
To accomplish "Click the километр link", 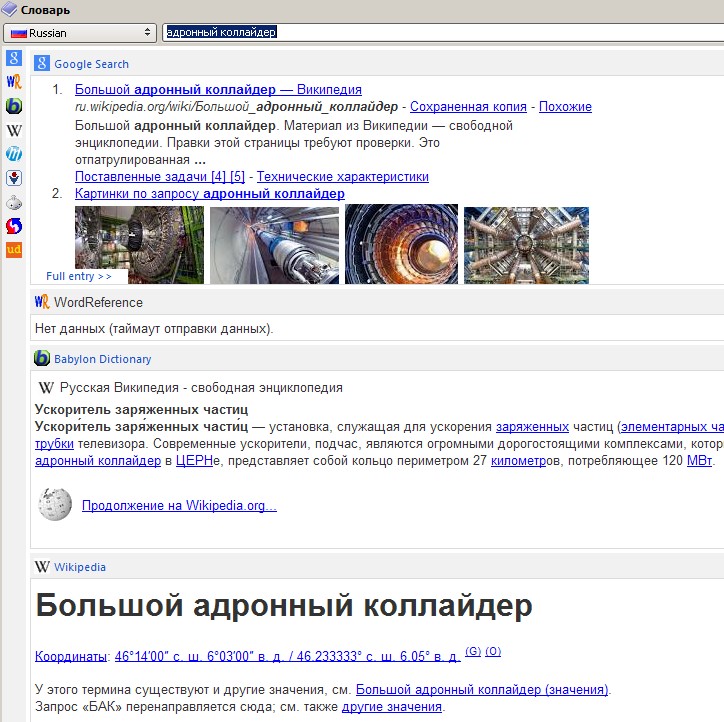I will click(x=519, y=460).
